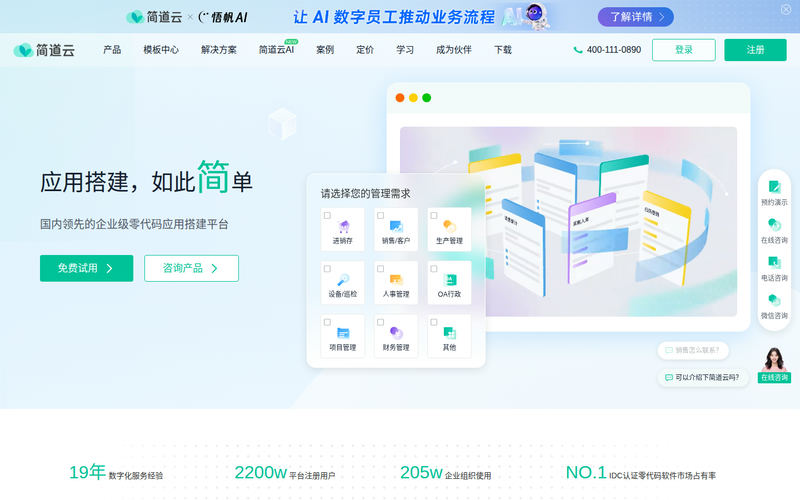The width and height of the screenshot is (800, 500).
Task: Click the 3D illustration in the mock window
Action: (x=568, y=221)
